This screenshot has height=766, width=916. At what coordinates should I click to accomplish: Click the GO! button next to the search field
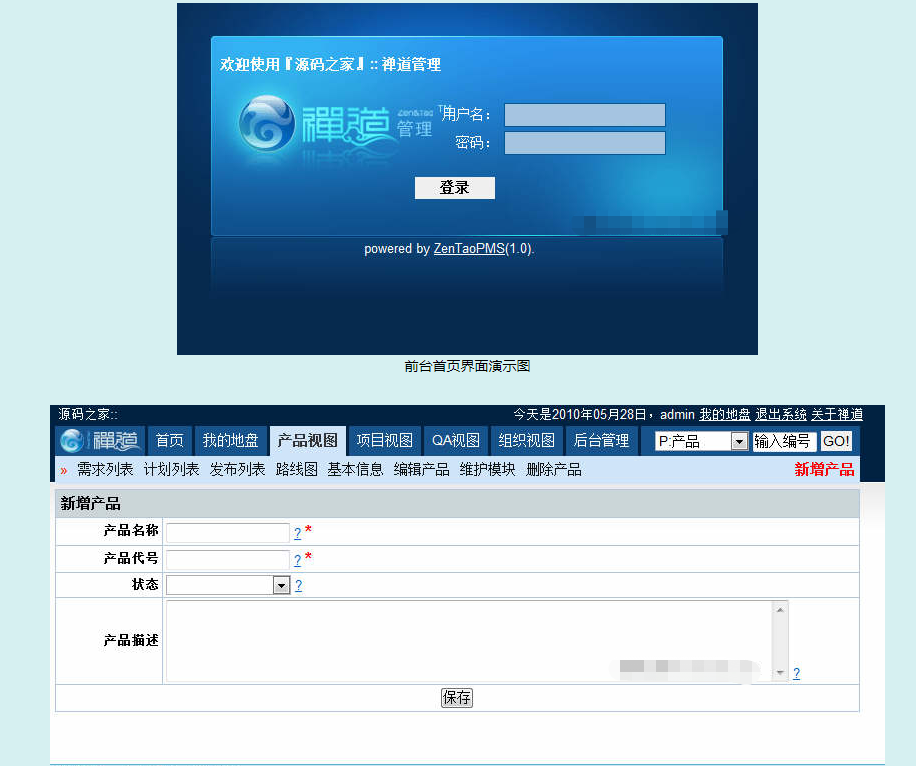point(836,440)
